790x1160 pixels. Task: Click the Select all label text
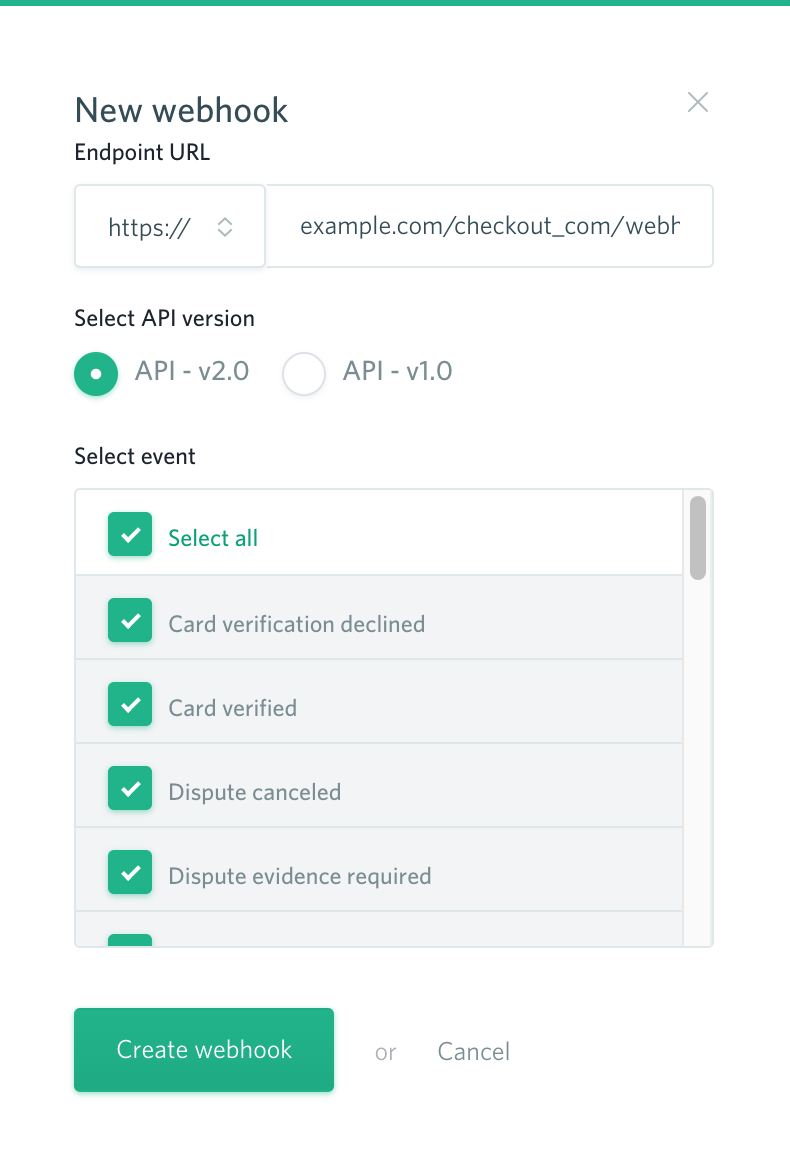pos(213,538)
